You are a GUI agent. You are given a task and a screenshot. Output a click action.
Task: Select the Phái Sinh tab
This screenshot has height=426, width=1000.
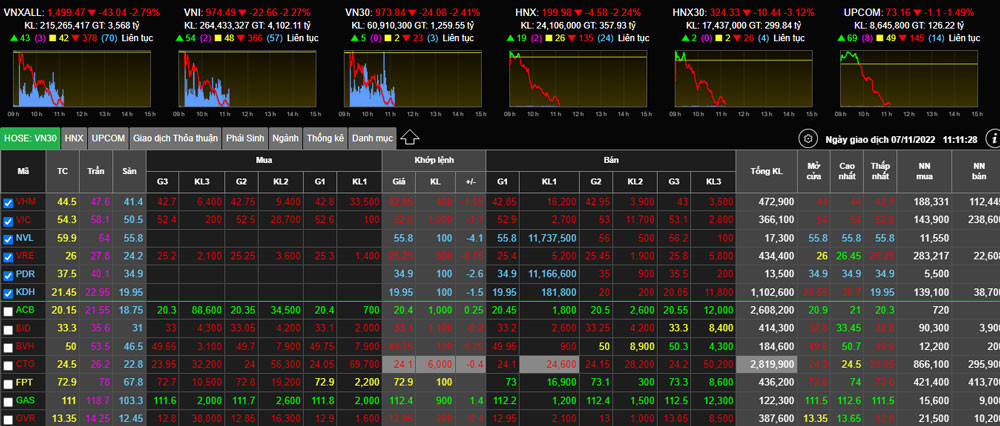click(246, 138)
